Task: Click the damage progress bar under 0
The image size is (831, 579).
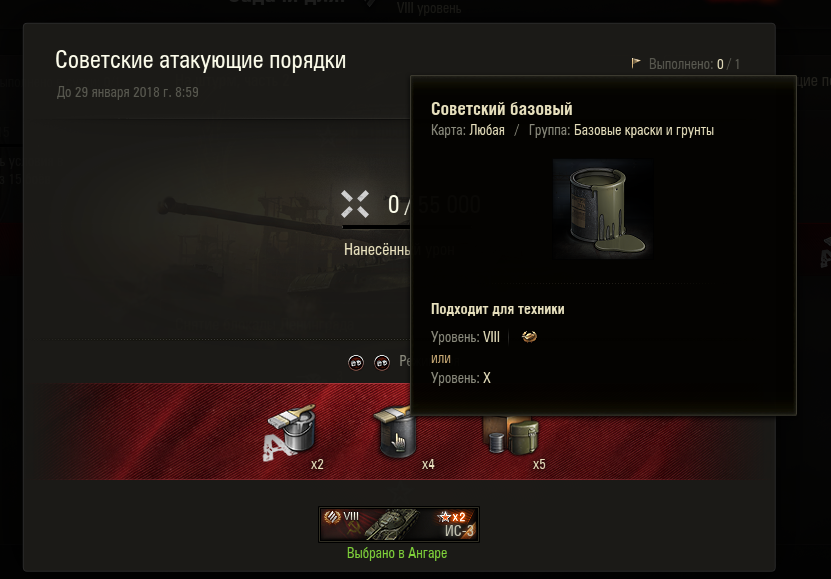Action: click(x=376, y=227)
